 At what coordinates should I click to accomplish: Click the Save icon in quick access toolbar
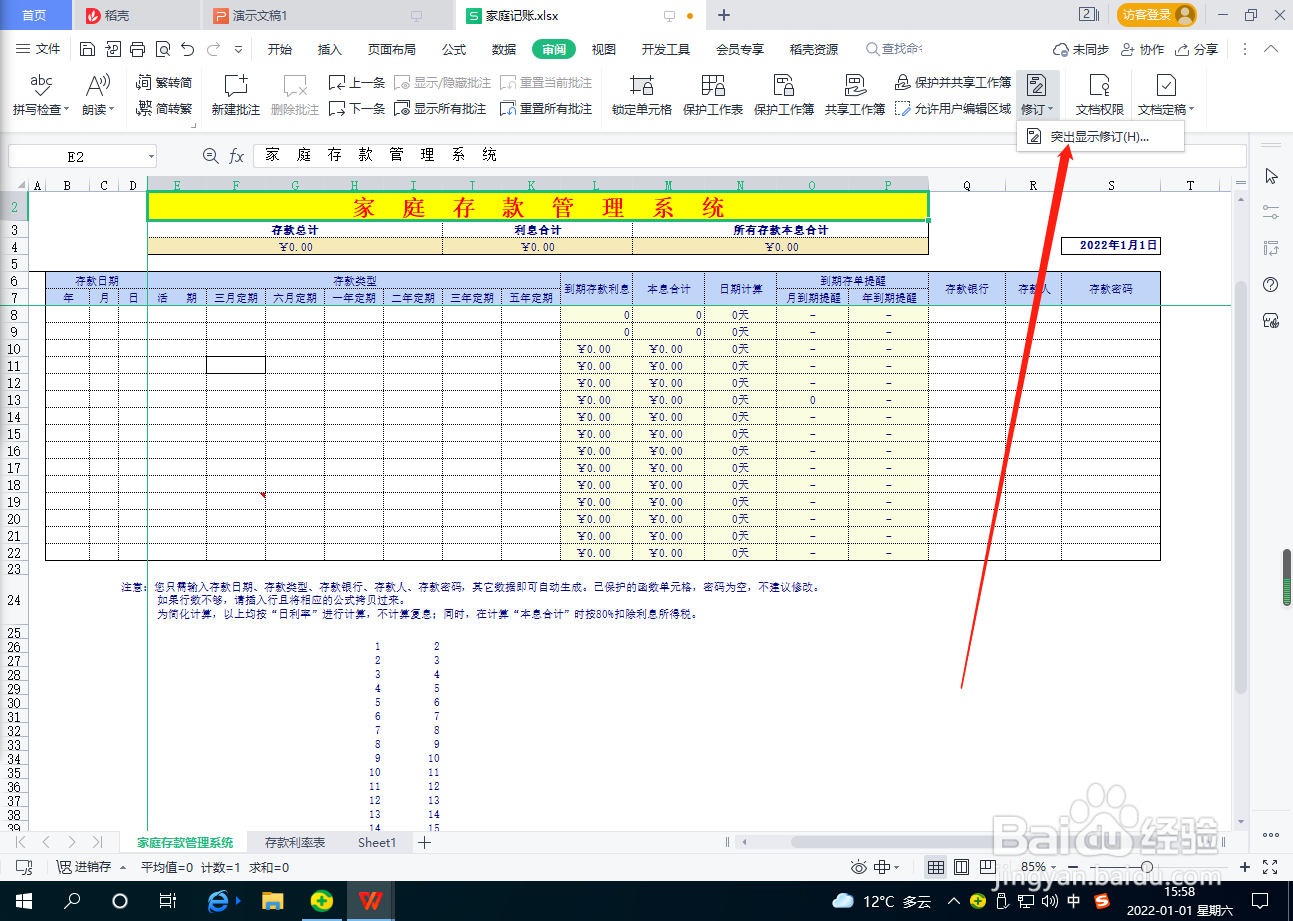point(87,49)
